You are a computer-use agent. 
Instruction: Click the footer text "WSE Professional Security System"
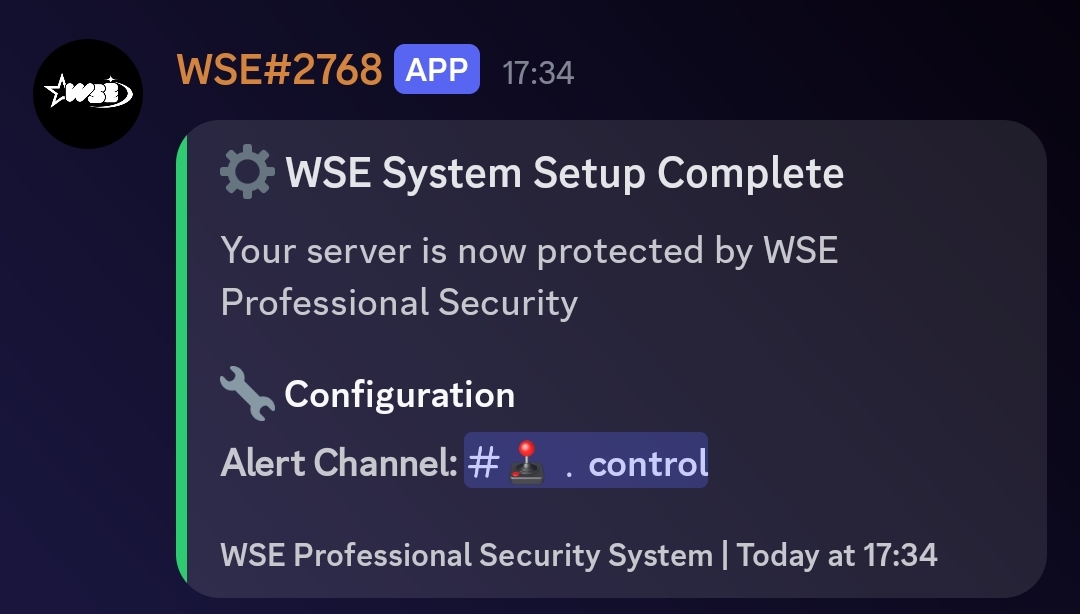465,555
